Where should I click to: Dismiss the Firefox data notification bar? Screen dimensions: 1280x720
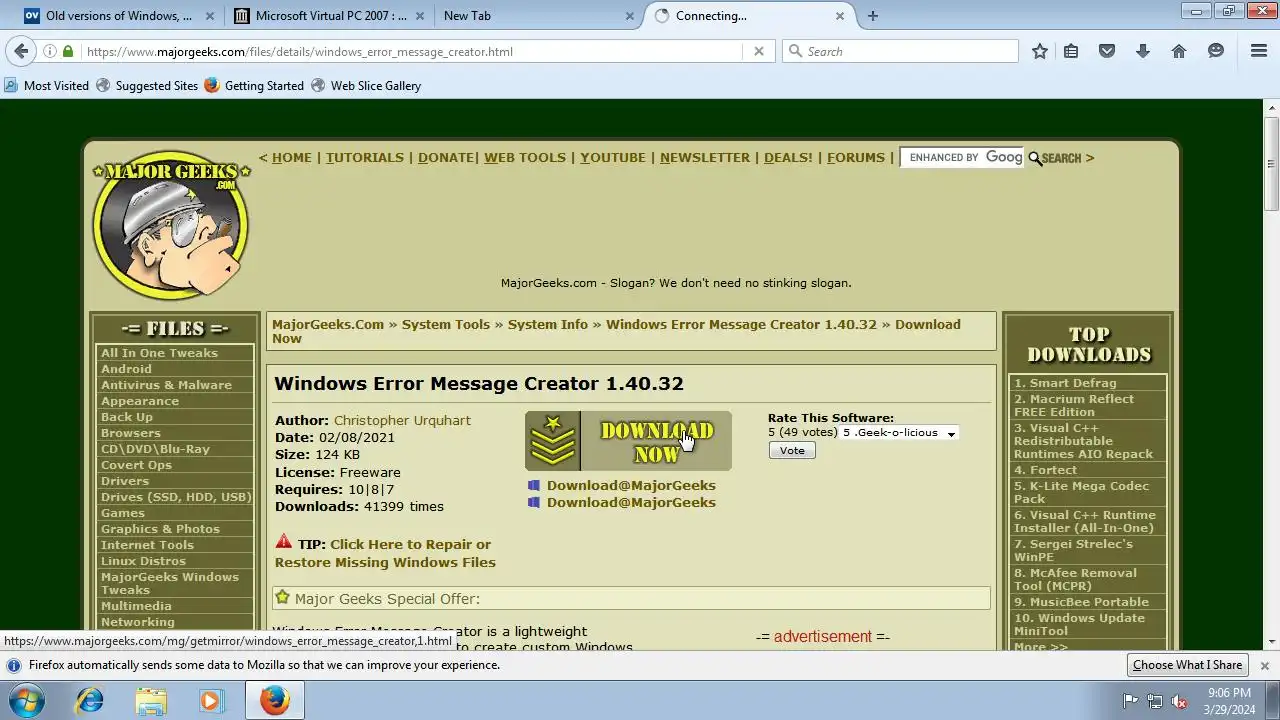pos(1264,665)
